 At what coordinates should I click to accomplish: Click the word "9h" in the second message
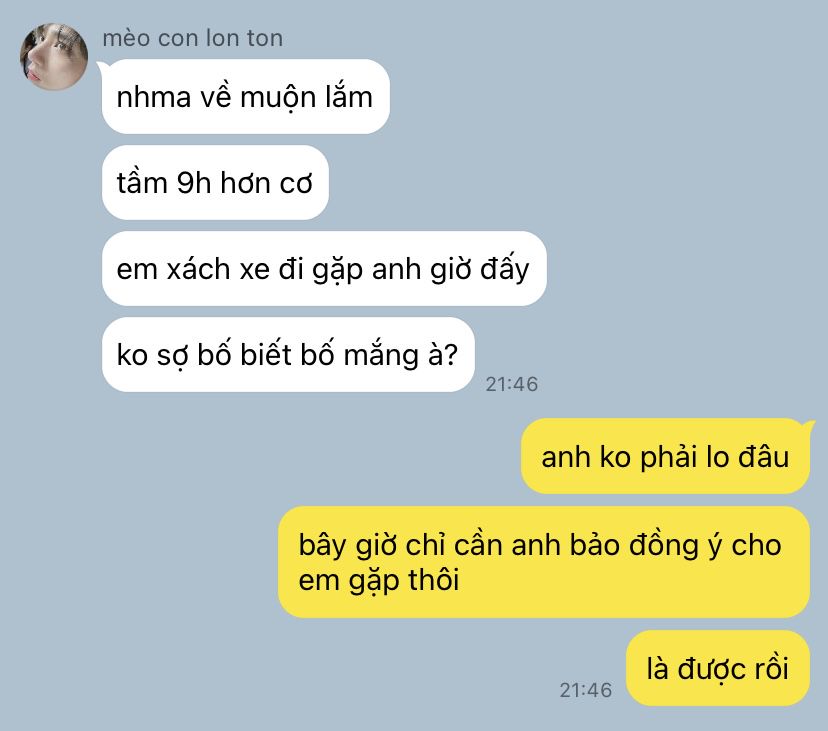tap(193, 183)
